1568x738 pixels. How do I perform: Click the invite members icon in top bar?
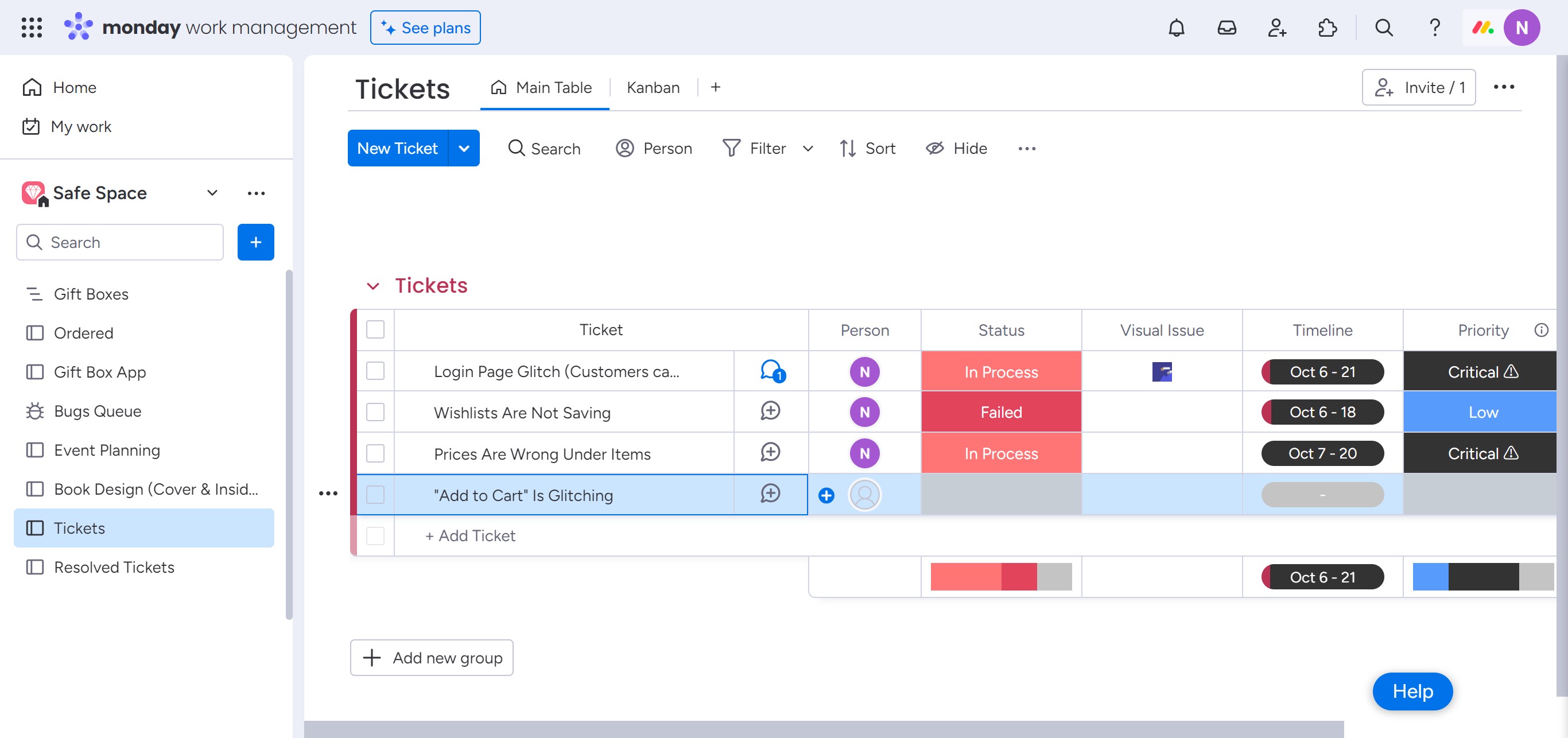tap(1276, 28)
